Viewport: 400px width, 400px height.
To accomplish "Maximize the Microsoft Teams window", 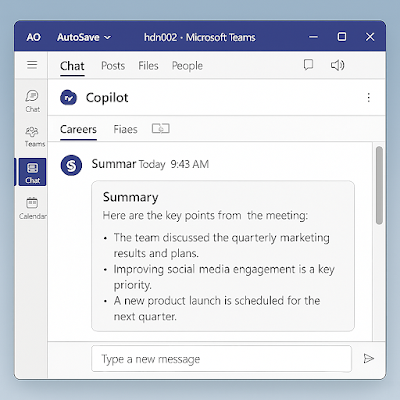I will (x=342, y=37).
